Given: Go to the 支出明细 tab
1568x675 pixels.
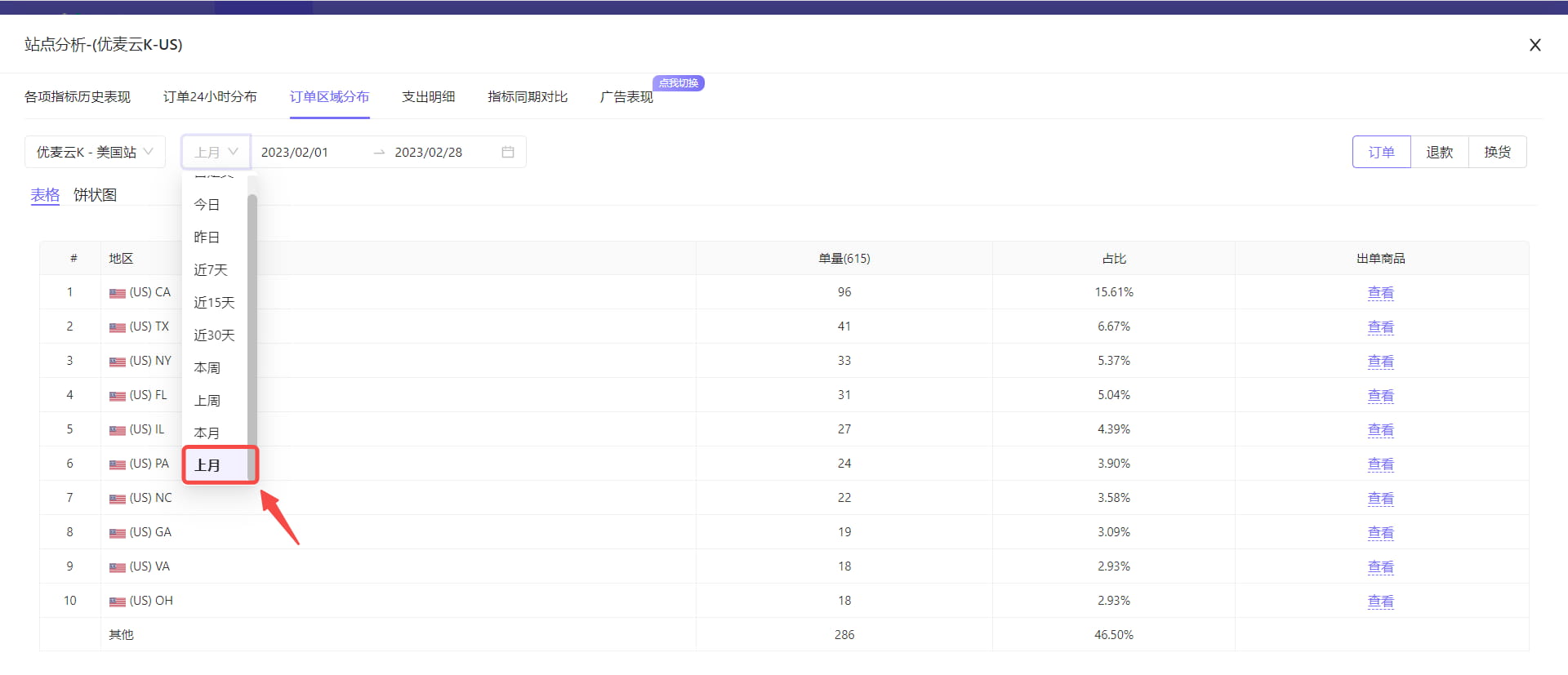Looking at the screenshot, I should (x=429, y=96).
